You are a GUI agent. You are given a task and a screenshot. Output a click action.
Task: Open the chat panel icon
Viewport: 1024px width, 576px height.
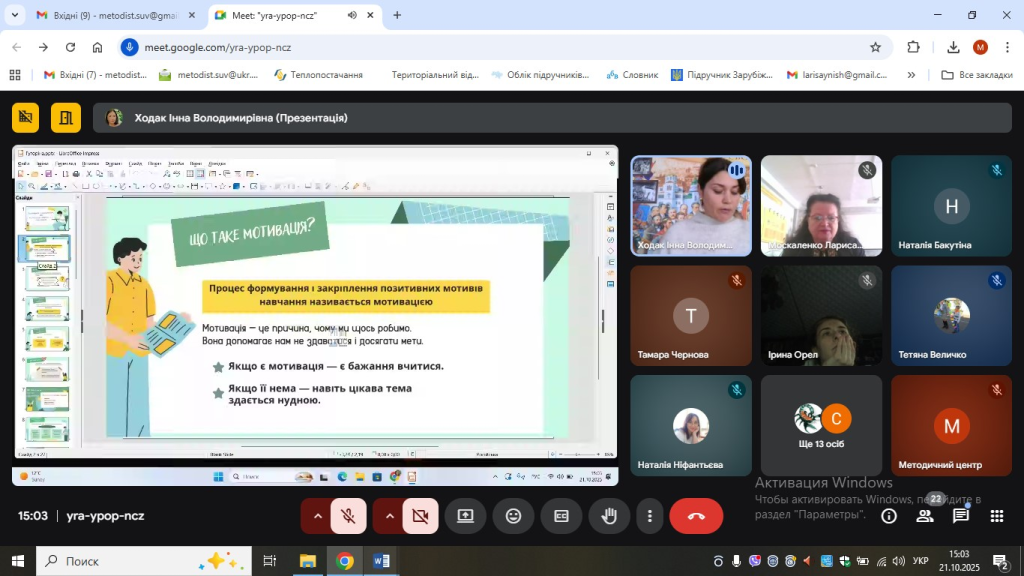(960, 516)
